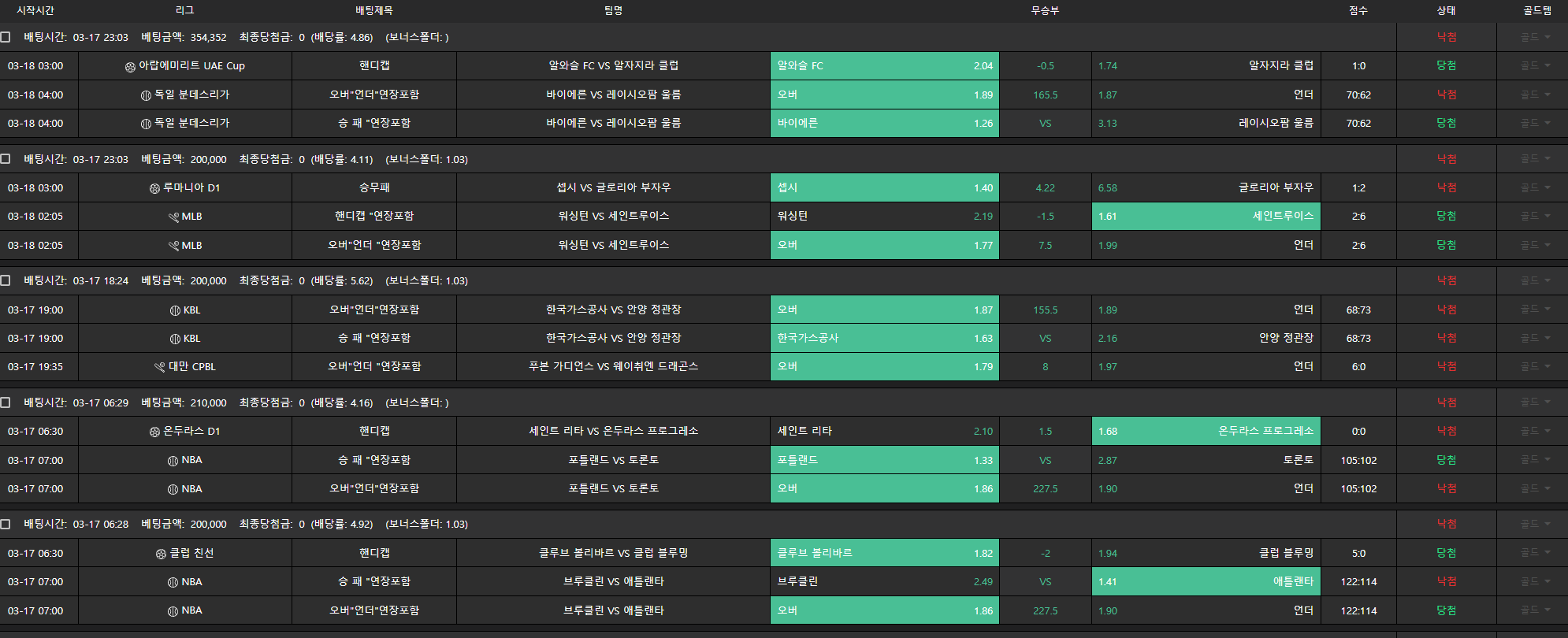The image size is (1568, 638).
Task: Click the 애틀랜타 1.41 odds cell
Action: (1206, 581)
